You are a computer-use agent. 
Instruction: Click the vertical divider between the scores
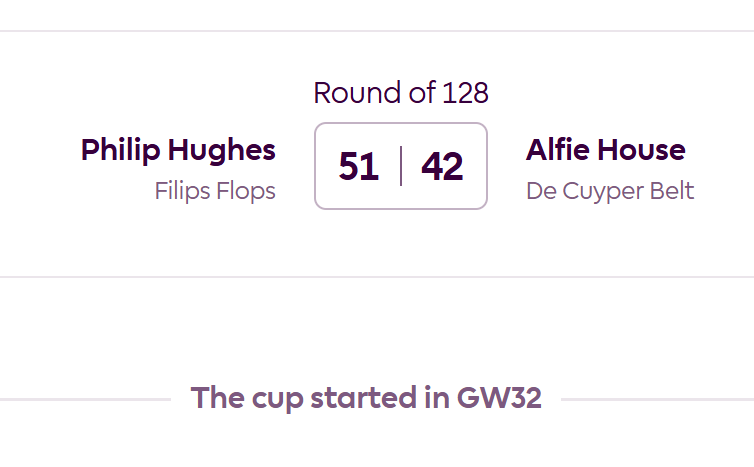pyautogui.click(x=401, y=166)
